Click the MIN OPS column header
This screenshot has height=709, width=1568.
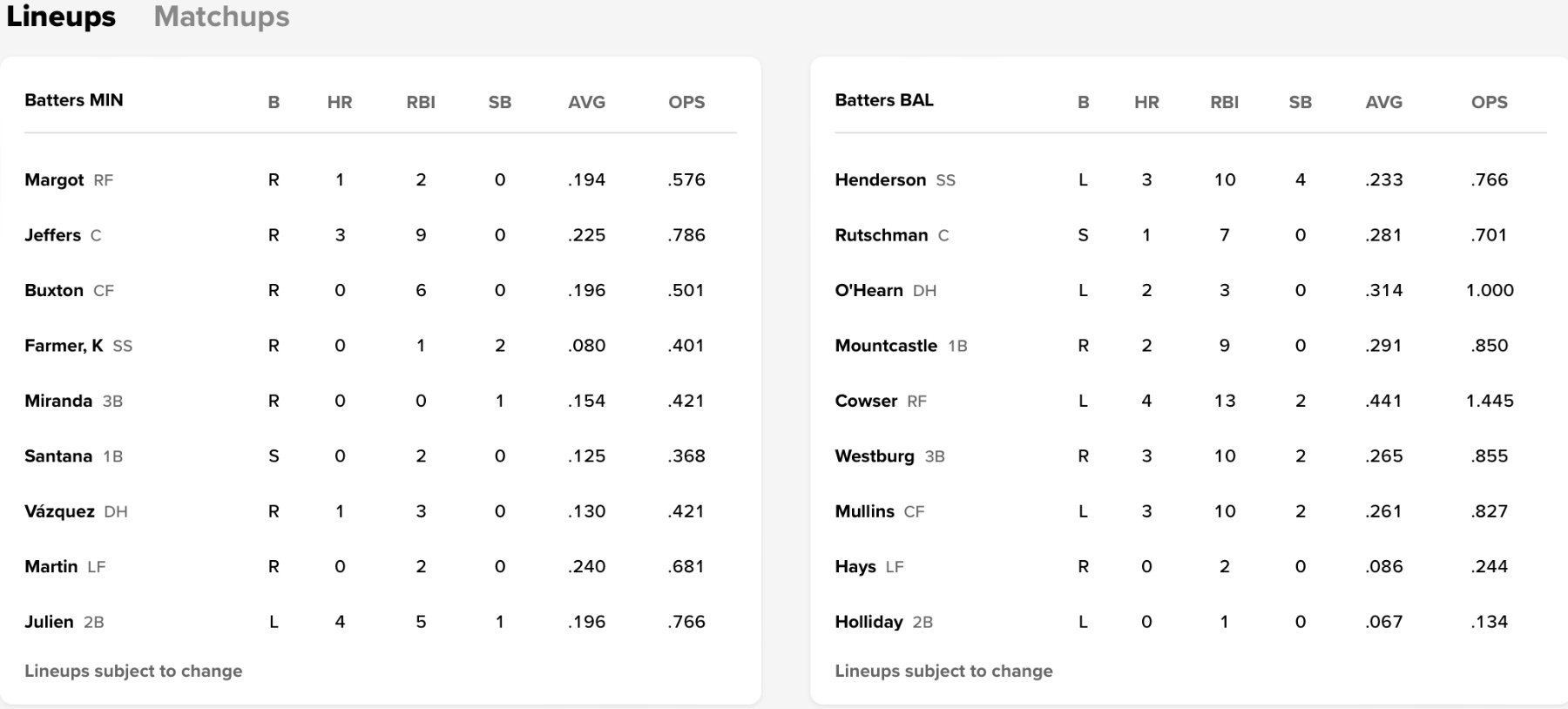pos(686,102)
